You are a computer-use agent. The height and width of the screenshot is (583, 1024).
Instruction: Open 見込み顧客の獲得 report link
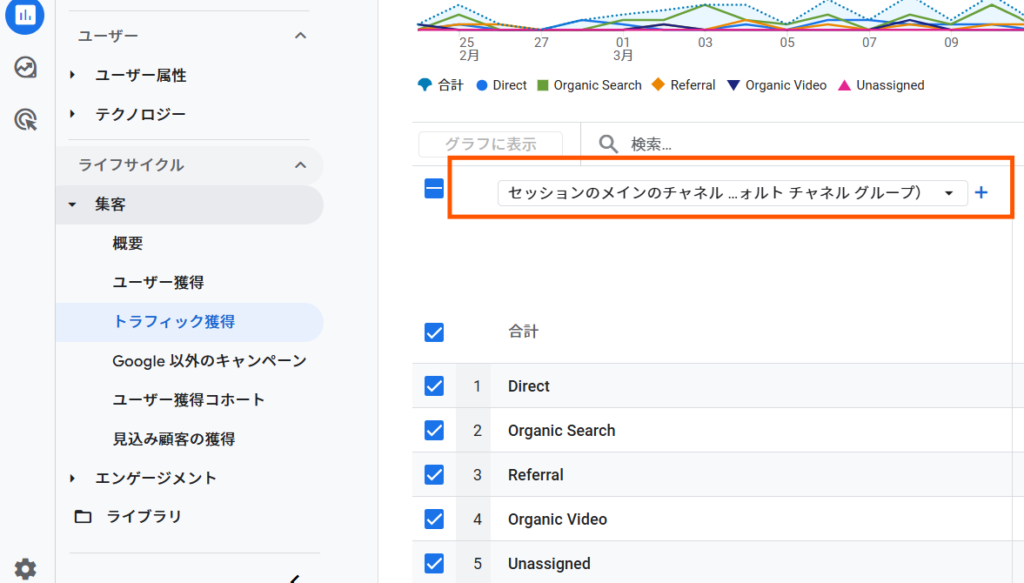pyautogui.click(x=173, y=439)
